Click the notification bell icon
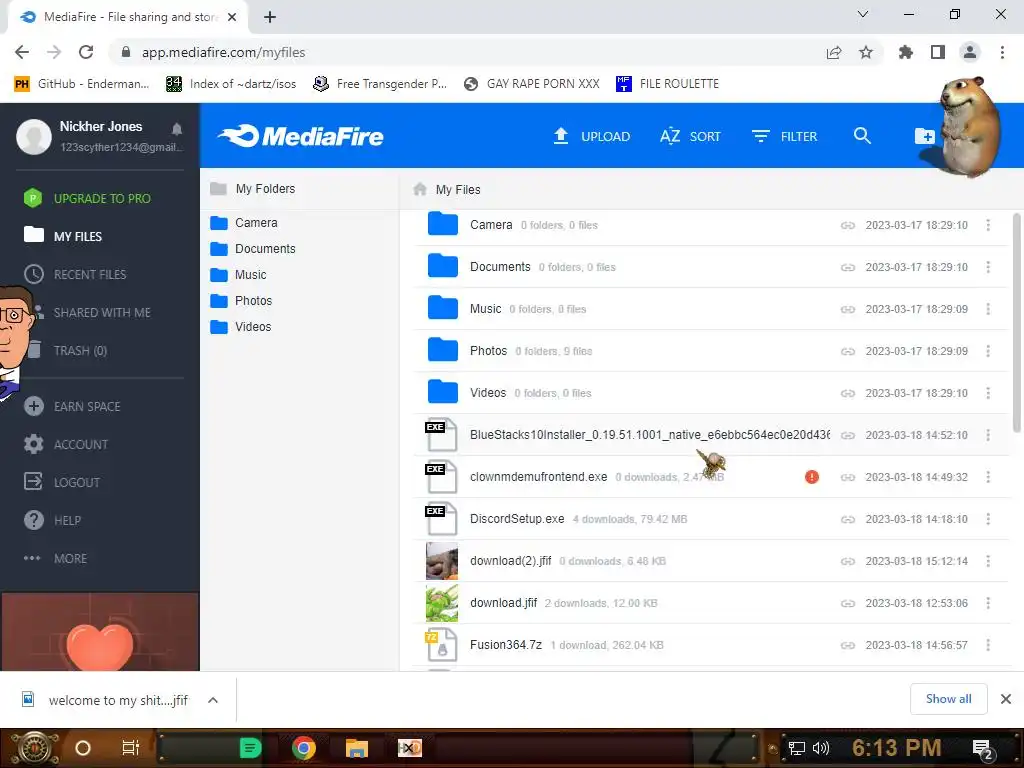 [x=176, y=128]
